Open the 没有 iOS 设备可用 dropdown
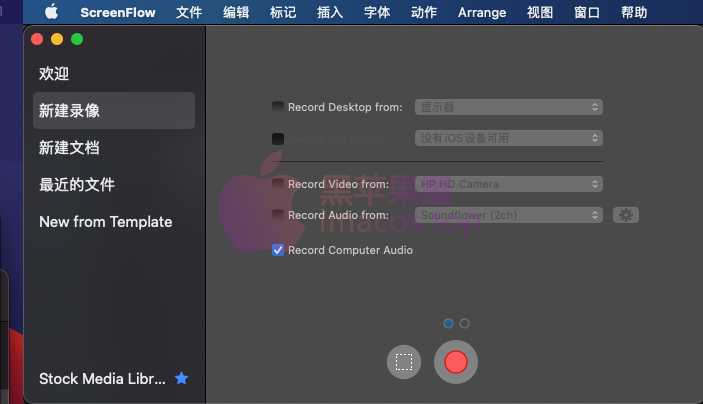This screenshot has height=404, width=703. pyautogui.click(x=509, y=138)
